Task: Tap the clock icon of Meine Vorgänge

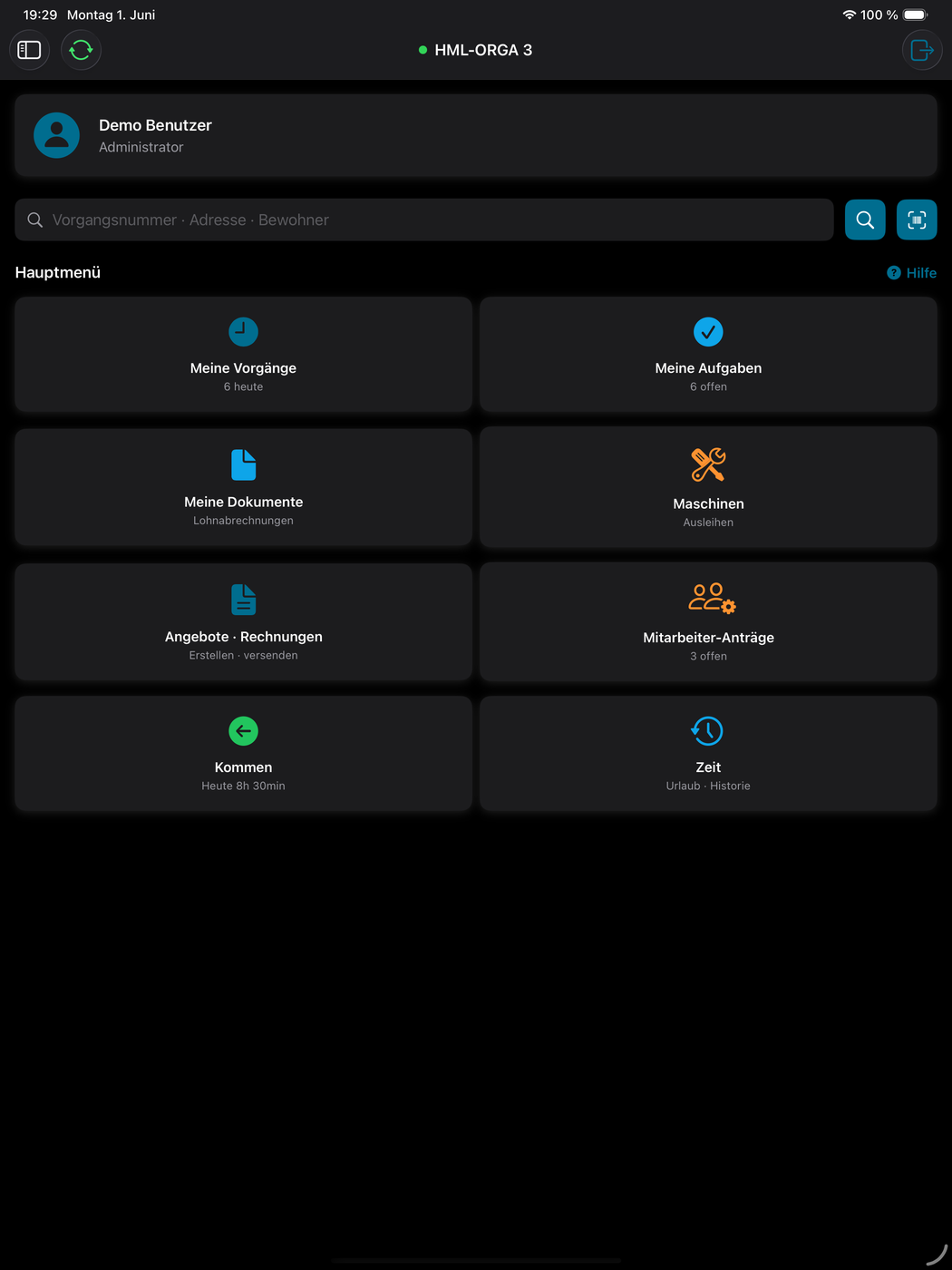Action: pyautogui.click(x=243, y=332)
